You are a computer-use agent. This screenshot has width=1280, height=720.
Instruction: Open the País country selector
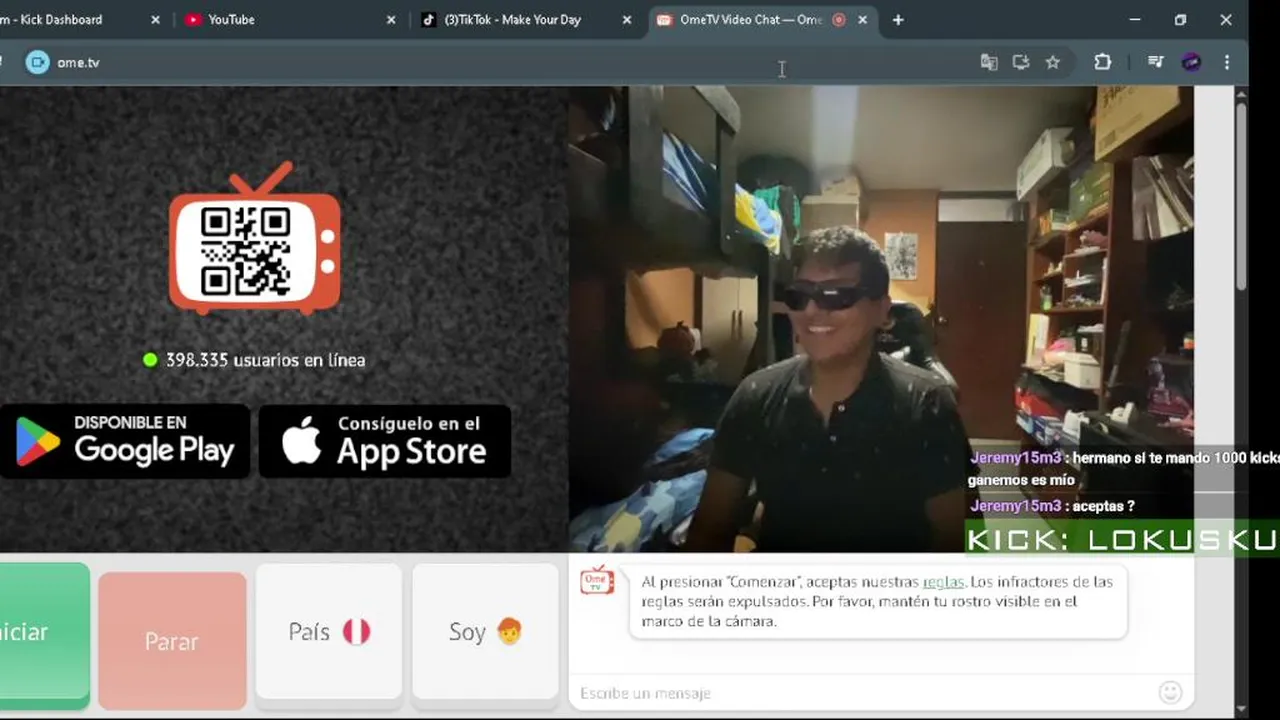tap(329, 632)
